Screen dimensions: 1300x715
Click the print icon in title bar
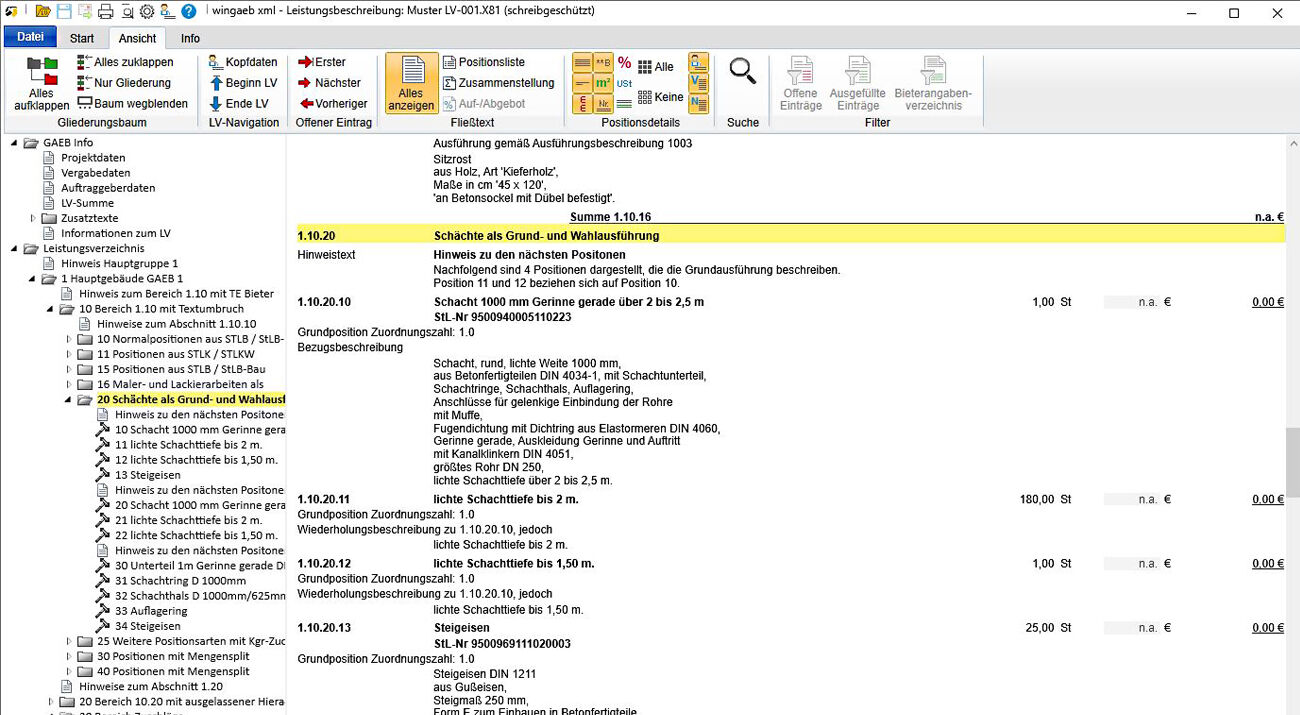[x=106, y=12]
